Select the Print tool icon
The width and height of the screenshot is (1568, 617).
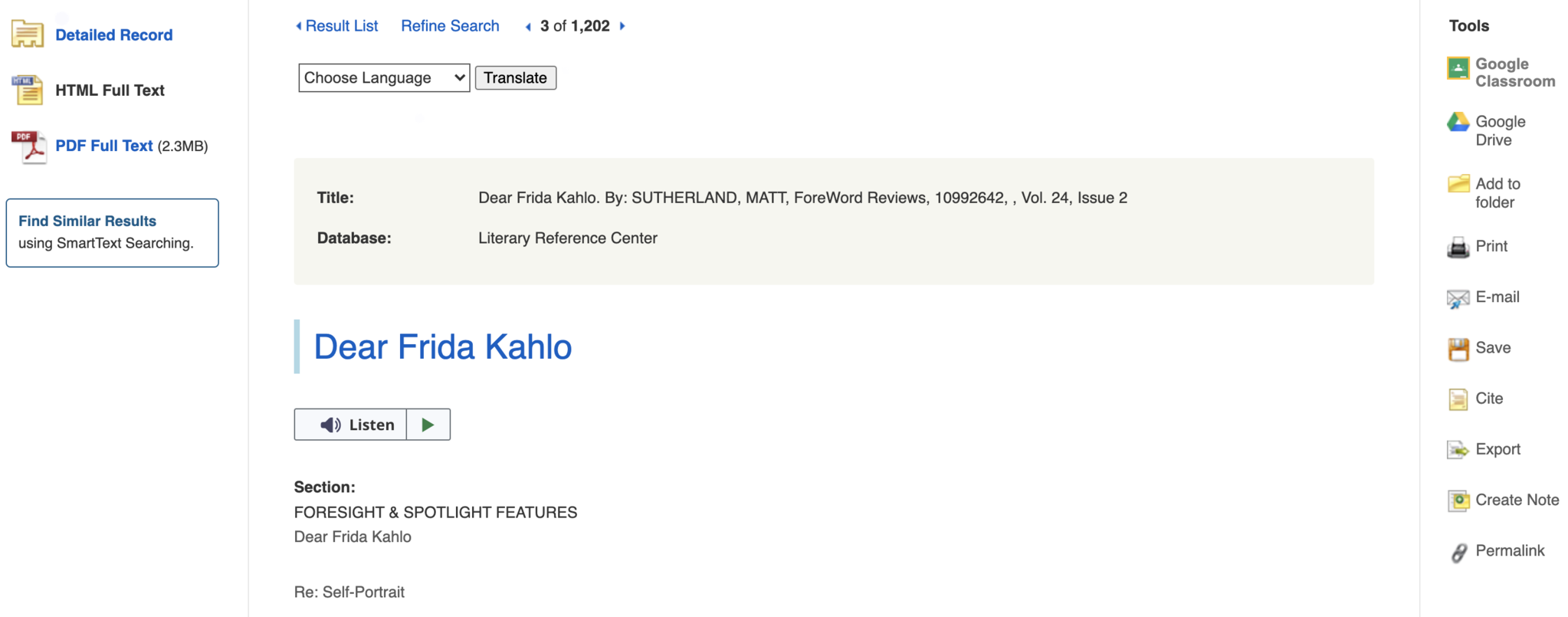click(1458, 247)
